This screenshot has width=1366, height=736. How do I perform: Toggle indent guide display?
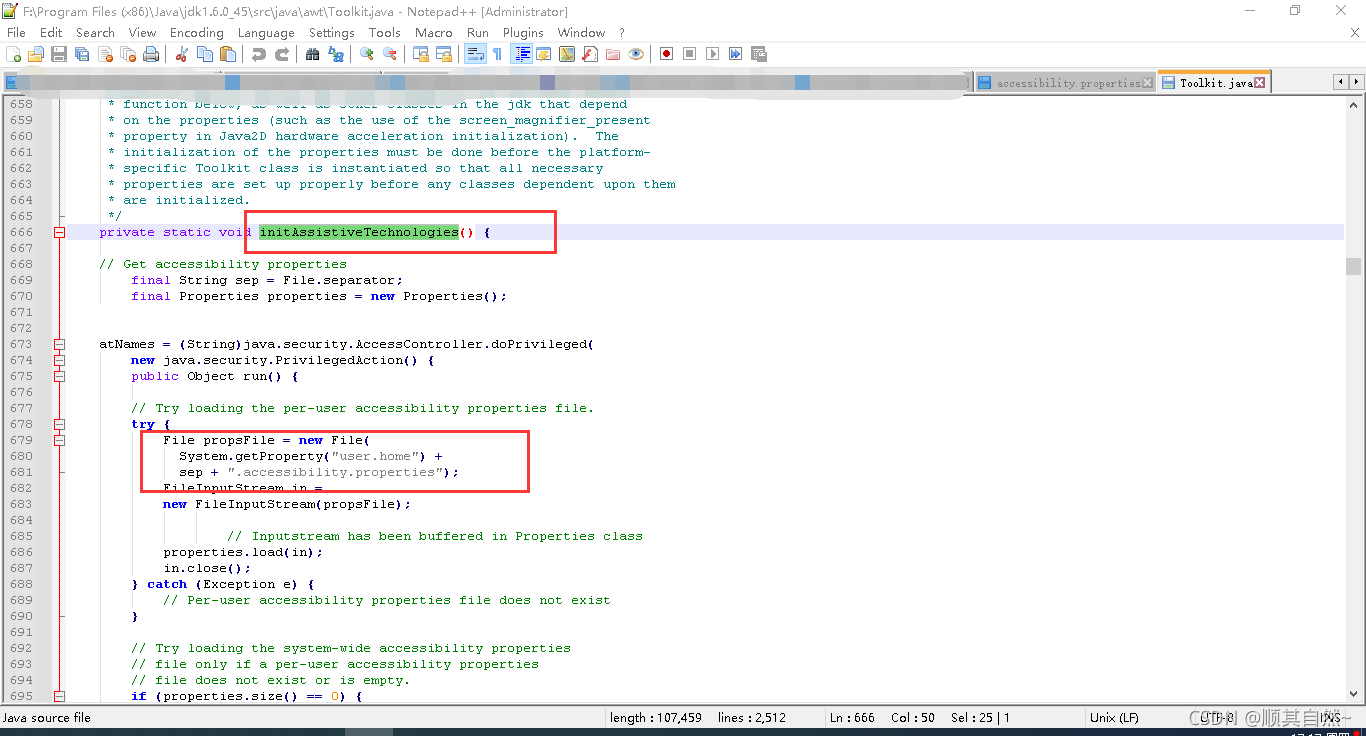point(521,53)
